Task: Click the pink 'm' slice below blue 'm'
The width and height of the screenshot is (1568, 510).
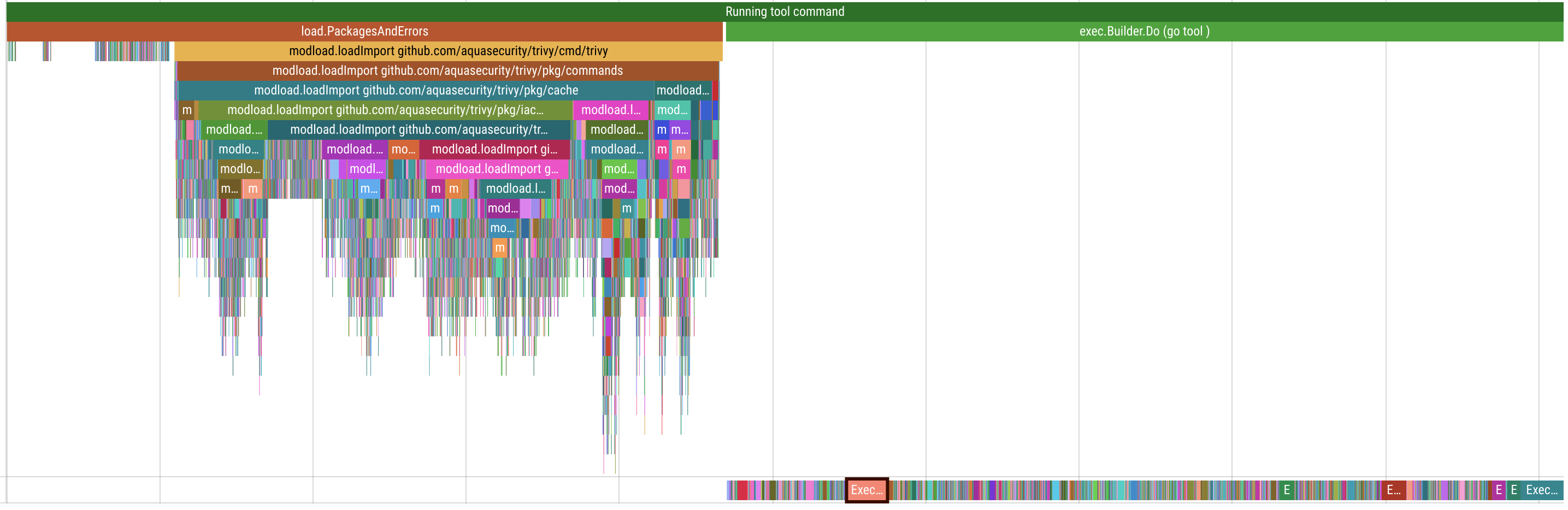Action: pos(662,149)
